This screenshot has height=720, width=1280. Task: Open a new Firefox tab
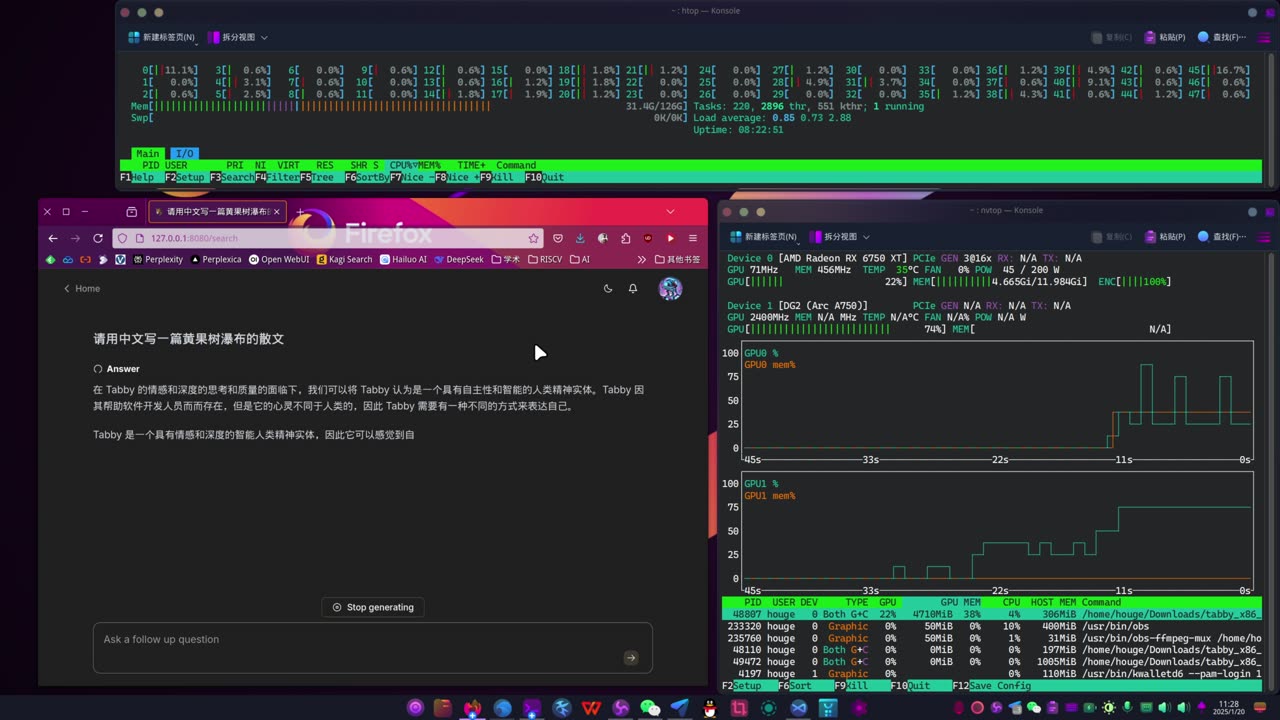(299, 212)
